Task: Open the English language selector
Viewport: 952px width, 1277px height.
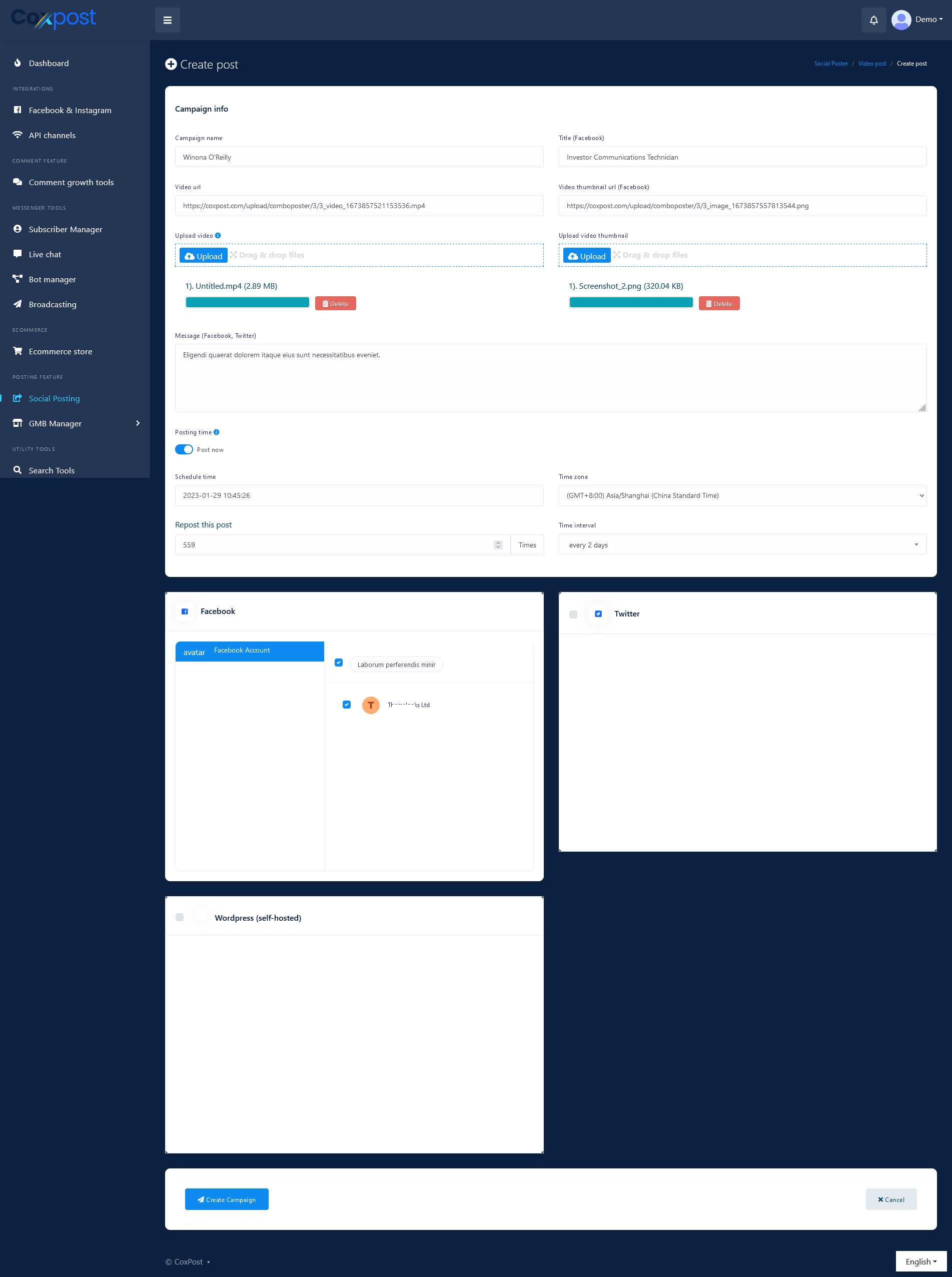Action: pyautogui.click(x=920, y=1261)
